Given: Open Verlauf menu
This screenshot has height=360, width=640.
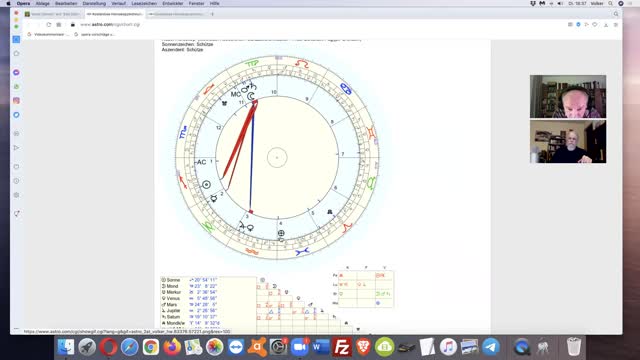Looking at the screenshot, I should pos(118,3).
